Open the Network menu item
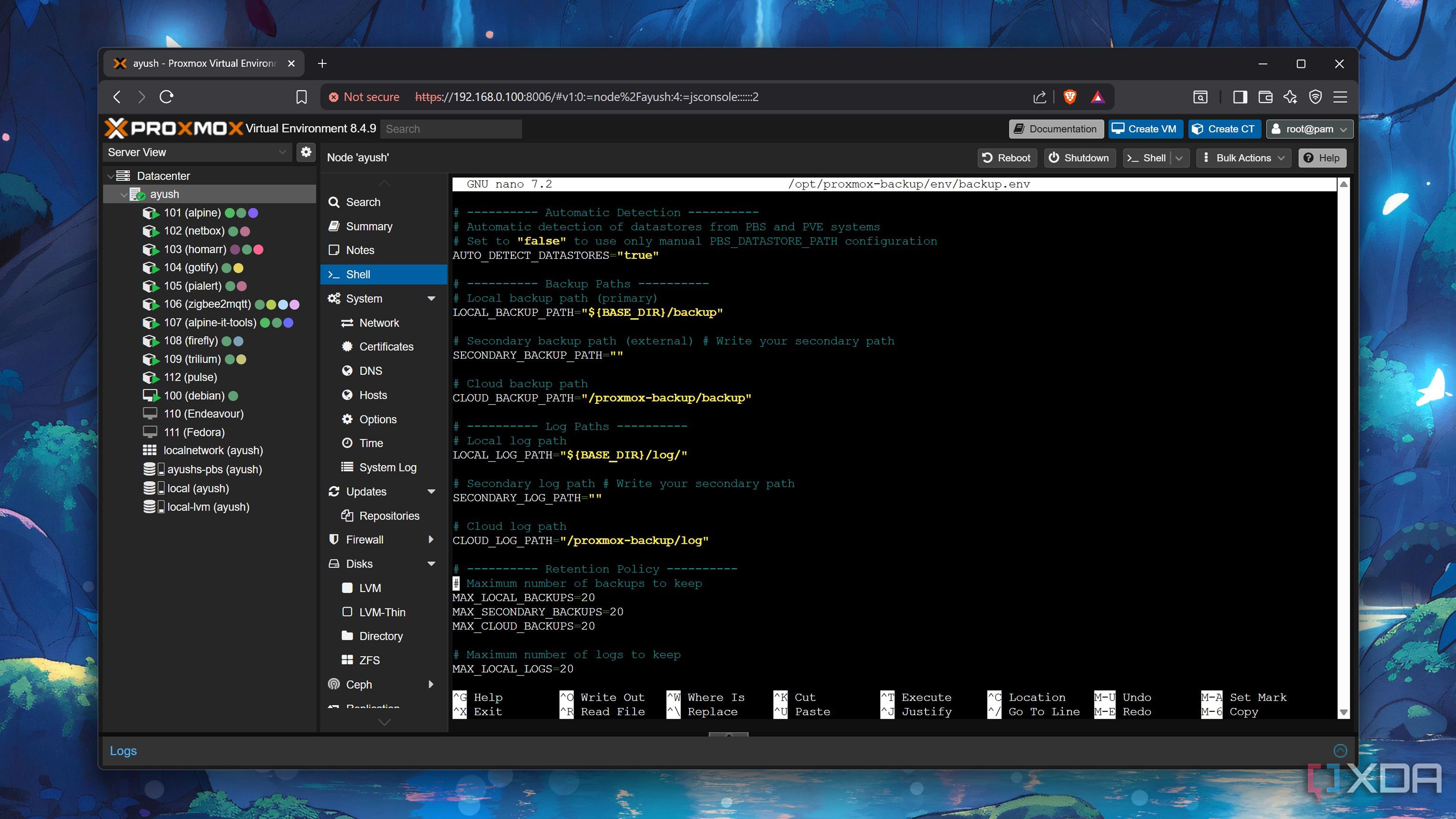This screenshot has height=819, width=1456. [x=384, y=323]
